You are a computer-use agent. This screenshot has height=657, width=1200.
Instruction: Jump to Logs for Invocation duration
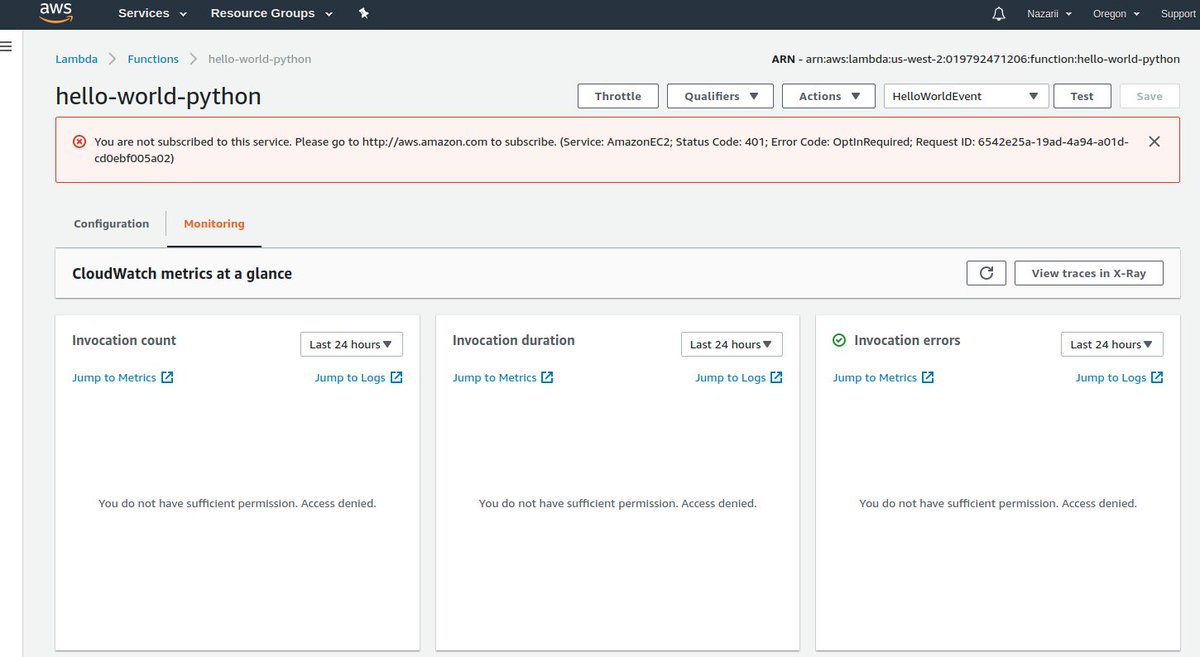739,378
